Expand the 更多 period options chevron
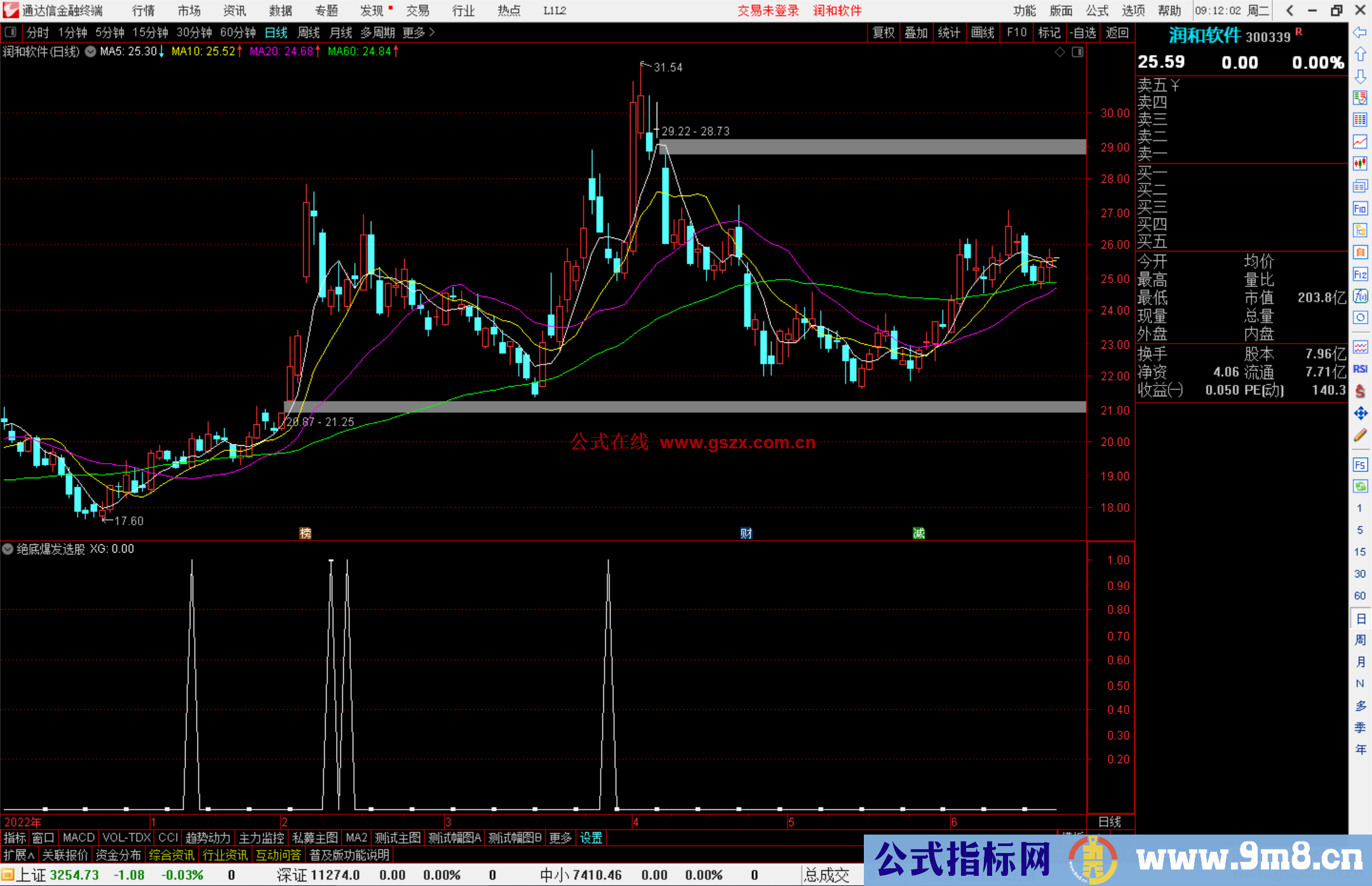Screen dimensions: 1372x886 [x=432, y=32]
